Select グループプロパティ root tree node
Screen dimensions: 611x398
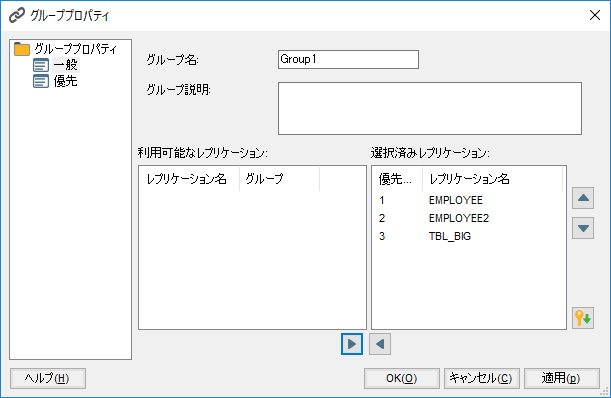[75, 49]
